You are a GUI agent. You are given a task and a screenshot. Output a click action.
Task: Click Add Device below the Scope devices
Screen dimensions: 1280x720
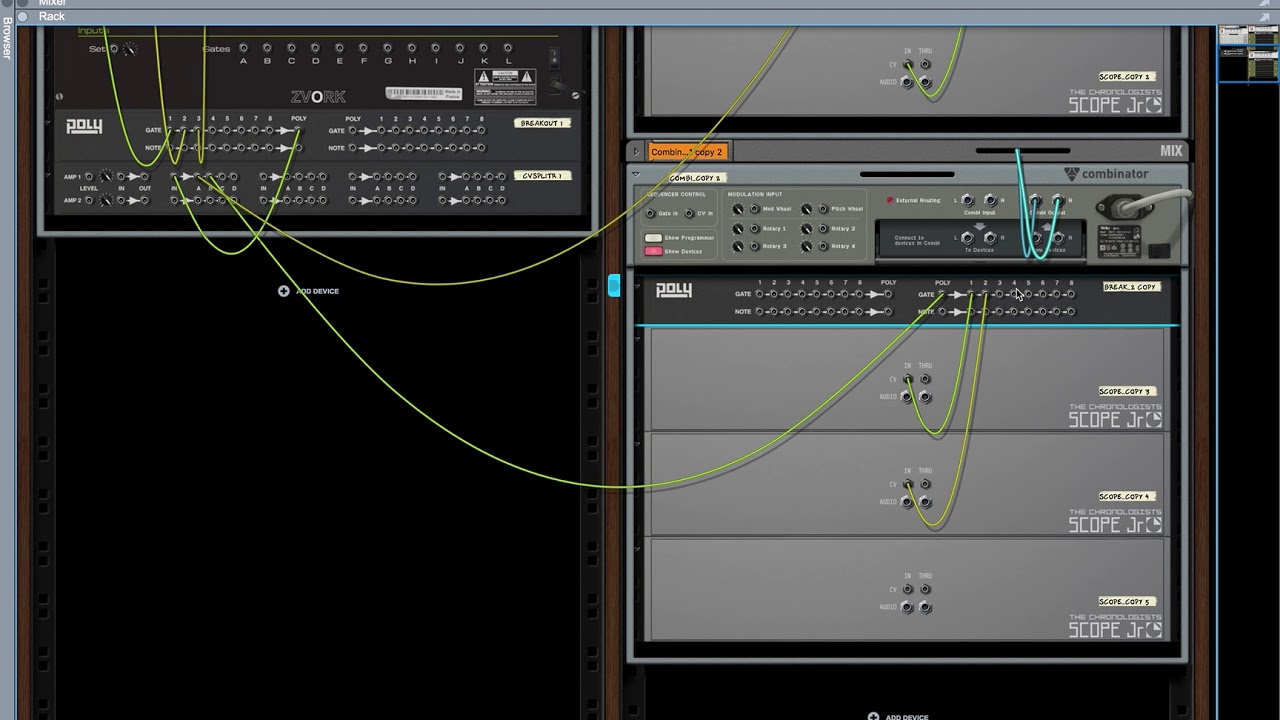pyautogui.click(x=898, y=716)
